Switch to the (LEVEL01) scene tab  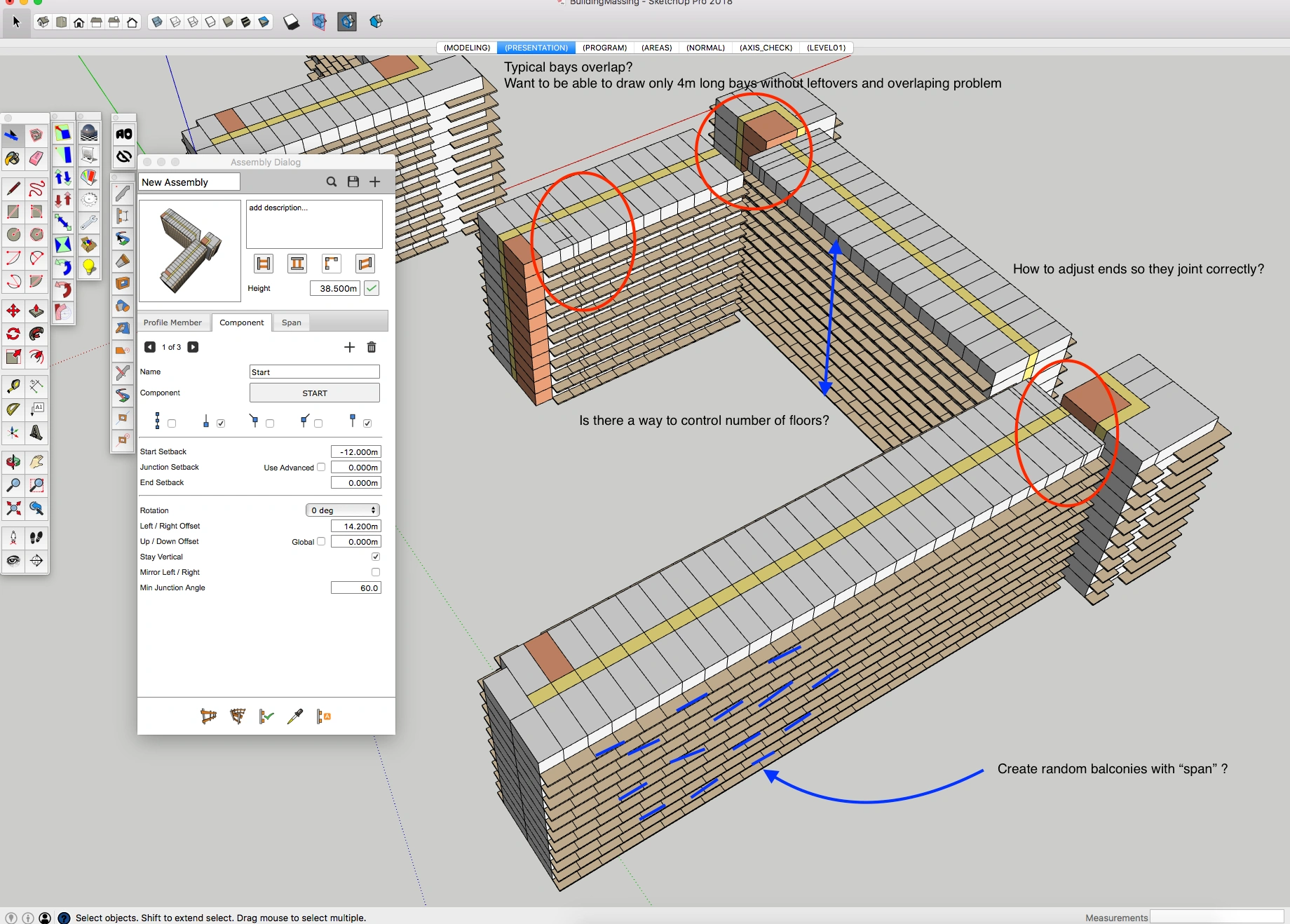[x=826, y=48]
